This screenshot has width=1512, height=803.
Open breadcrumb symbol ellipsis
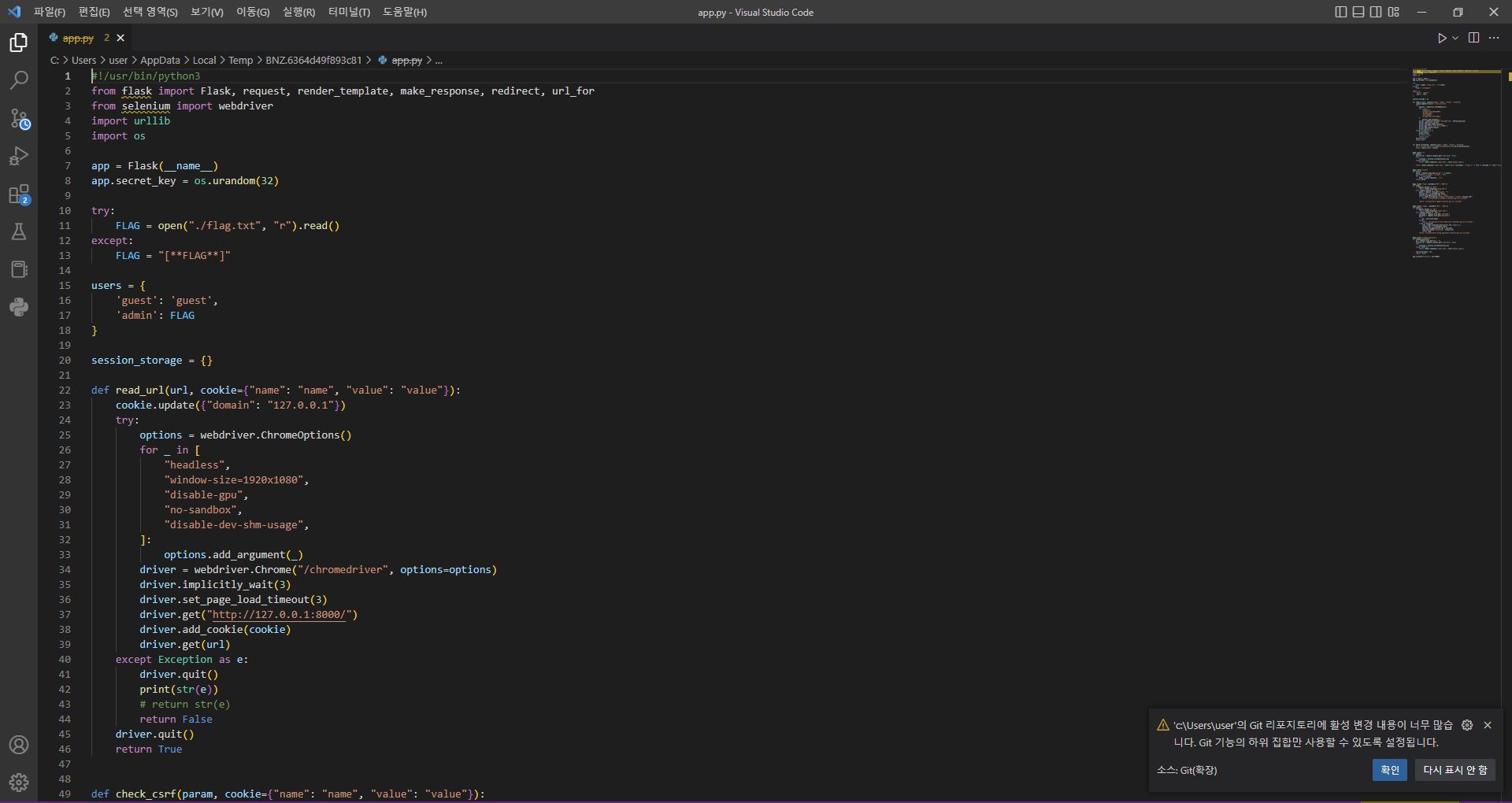click(439, 60)
